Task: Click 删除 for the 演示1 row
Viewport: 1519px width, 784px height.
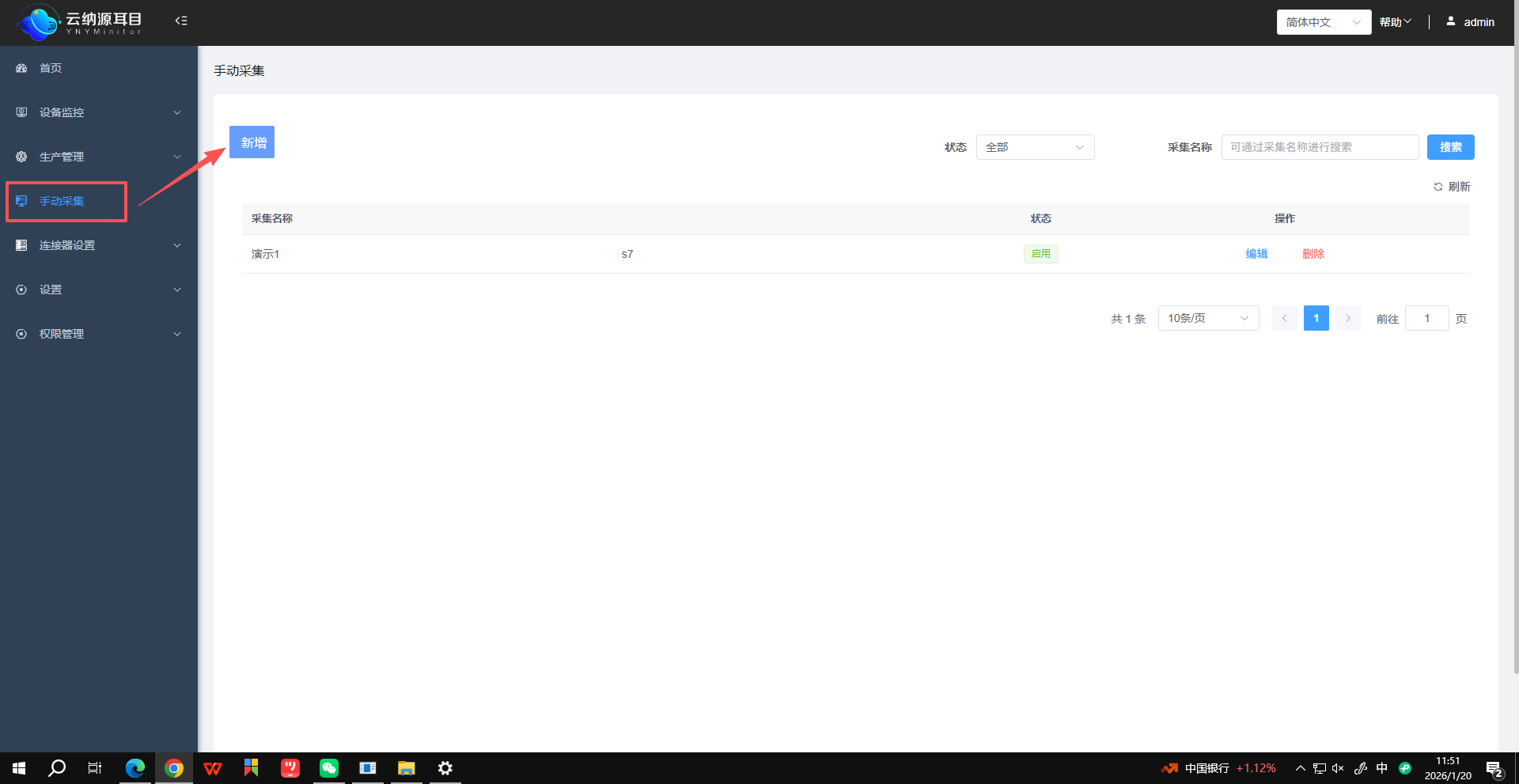Action: tap(1313, 254)
